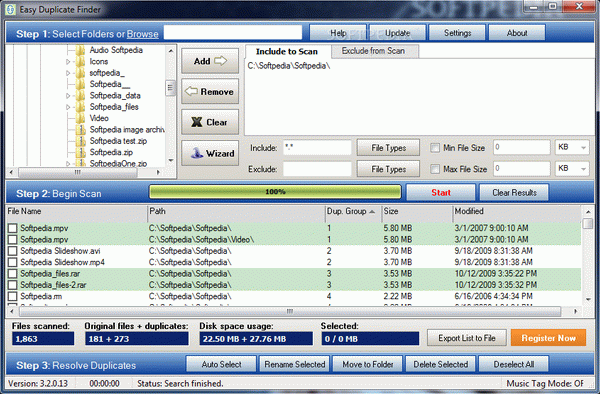Click Export List to File
The image size is (600, 394).
467,338
